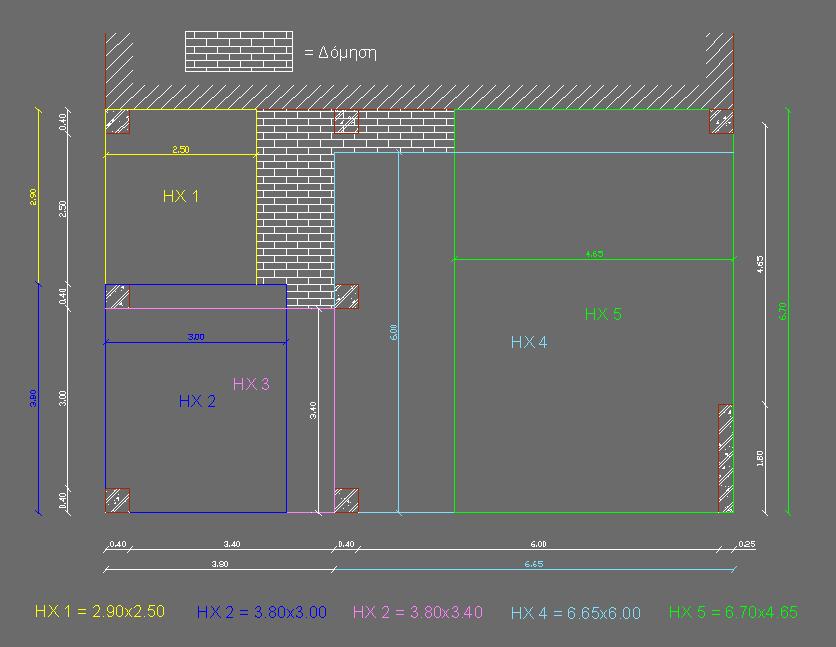Select the green 4.65 horizontal dimension text
The width and height of the screenshot is (836, 647).
594,254
